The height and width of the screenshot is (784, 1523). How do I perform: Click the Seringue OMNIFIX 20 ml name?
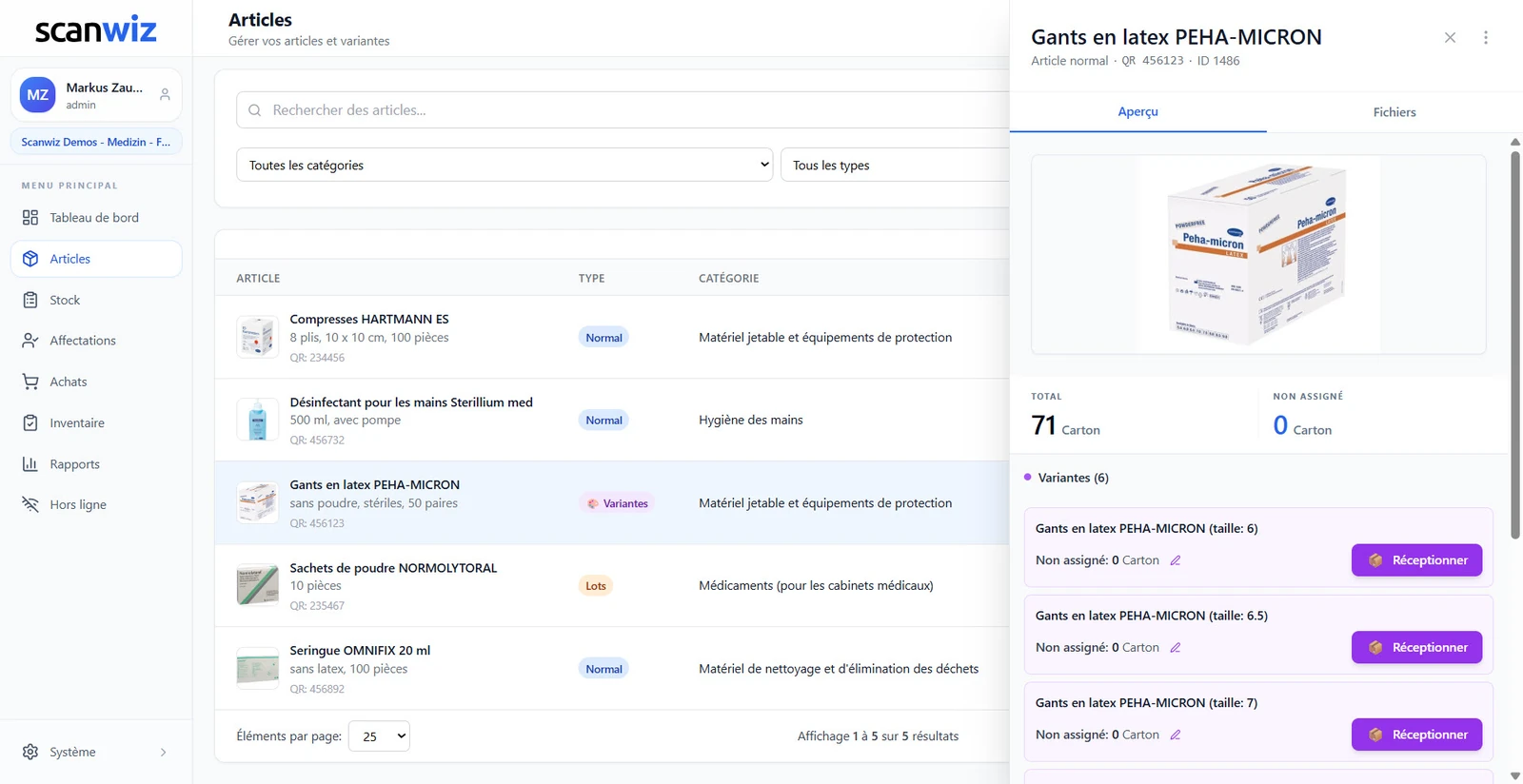coord(360,651)
